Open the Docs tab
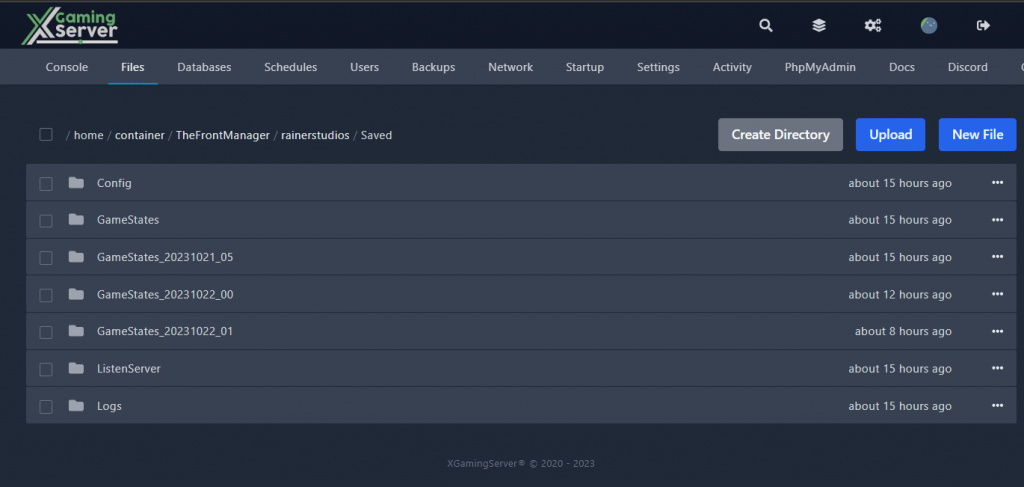The width and height of the screenshot is (1024, 487). click(x=902, y=67)
